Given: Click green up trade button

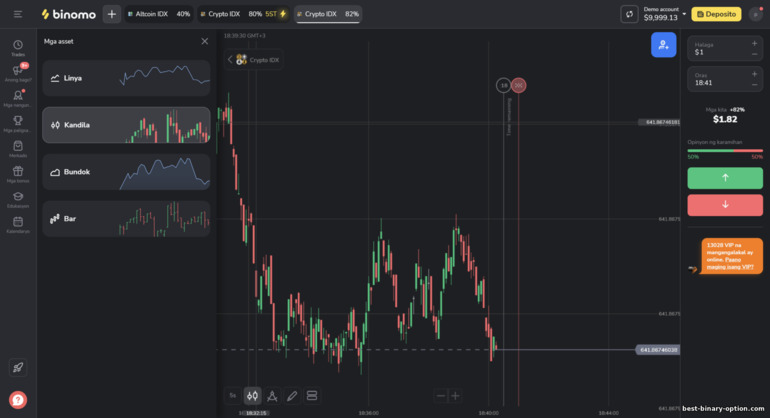Looking at the screenshot, I should click(725, 178).
